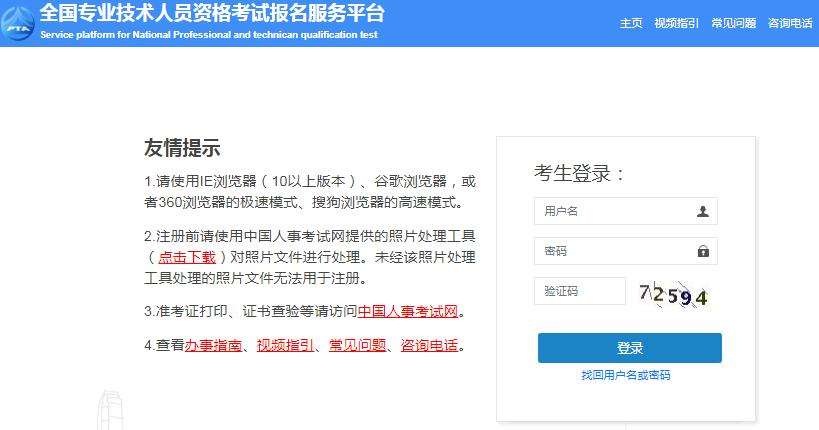Open the 办事指南 link in tip 4
The height and width of the screenshot is (430, 819).
213,345
